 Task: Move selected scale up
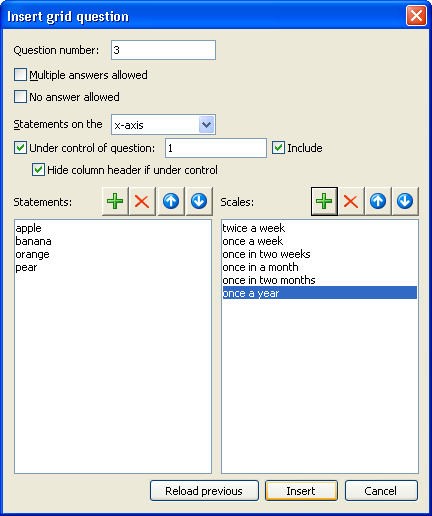(x=378, y=201)
